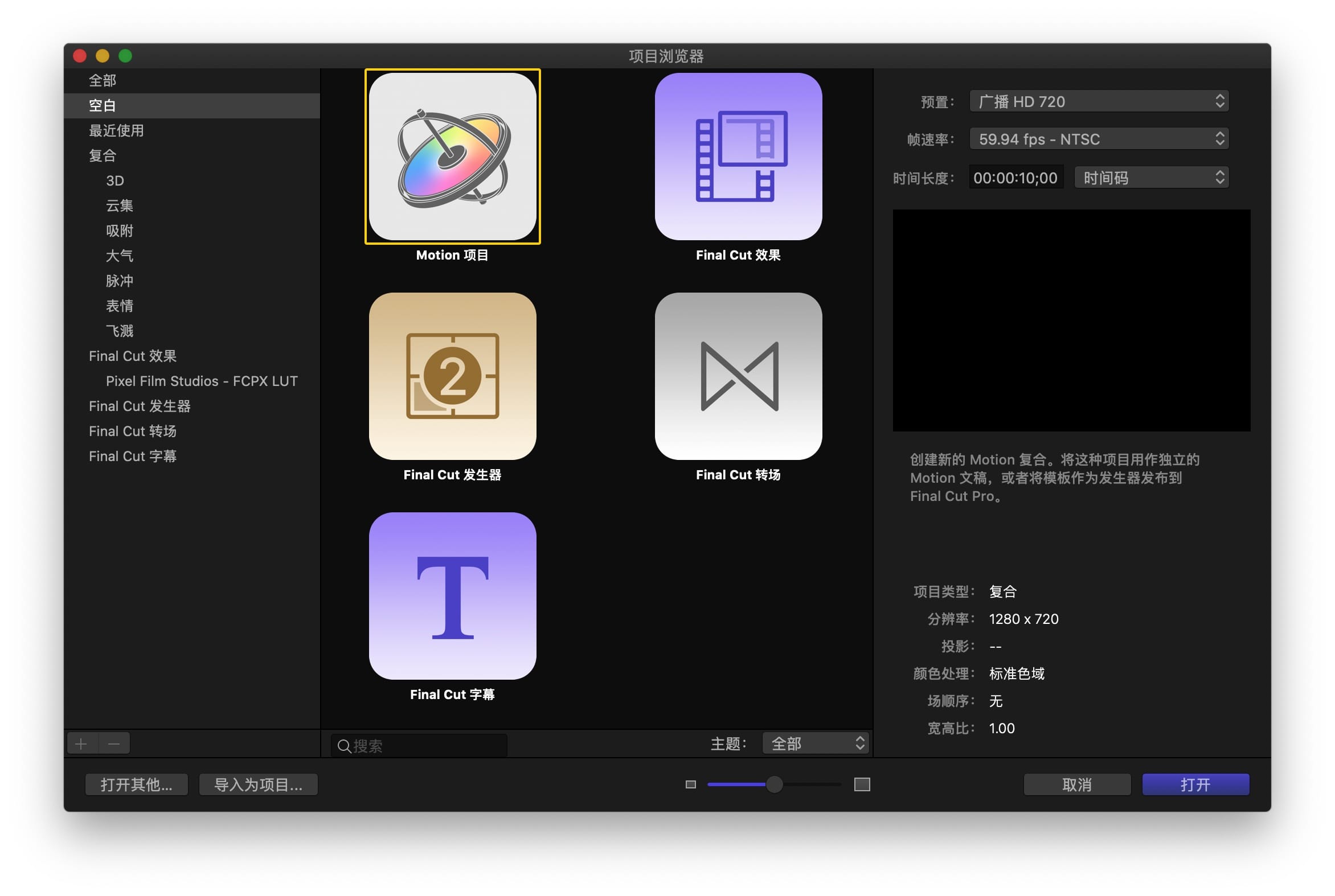This screenshot has width=1335, height=896.
Task: Open the 帧速率 frame rate dropdown
Action: [x=1098, y=139]
